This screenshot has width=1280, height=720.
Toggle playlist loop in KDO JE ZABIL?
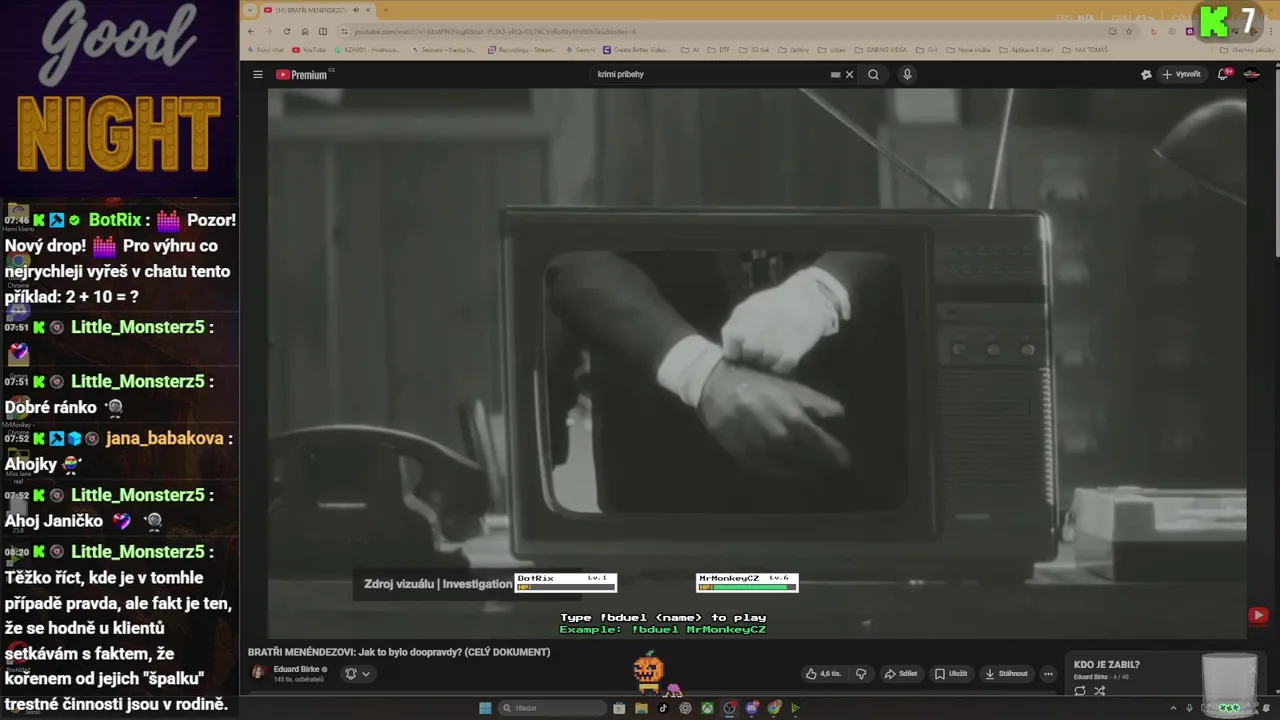point(1080,691)
